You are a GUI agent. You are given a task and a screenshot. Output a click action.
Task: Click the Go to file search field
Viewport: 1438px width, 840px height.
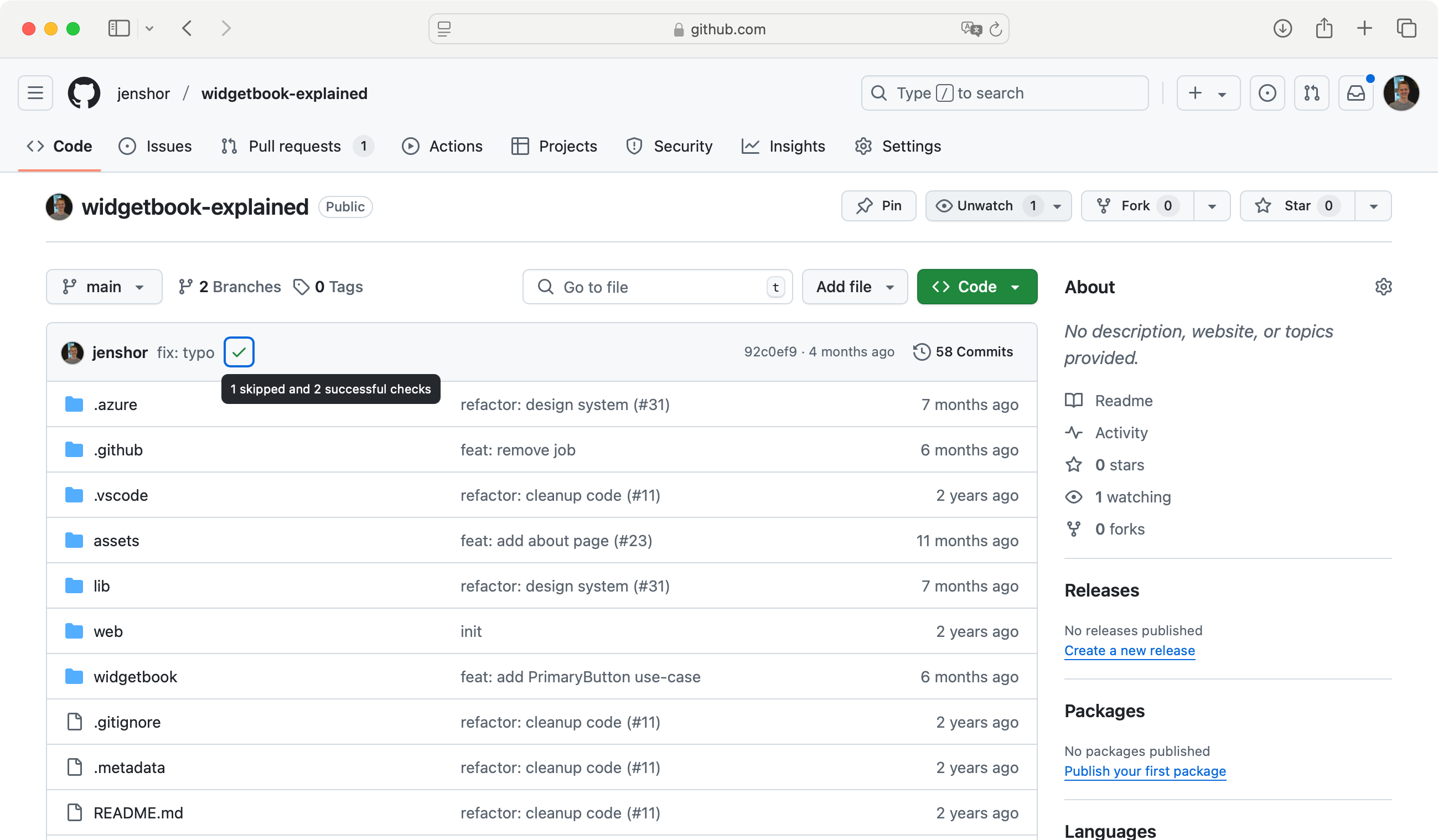click(x=656, y=287)
